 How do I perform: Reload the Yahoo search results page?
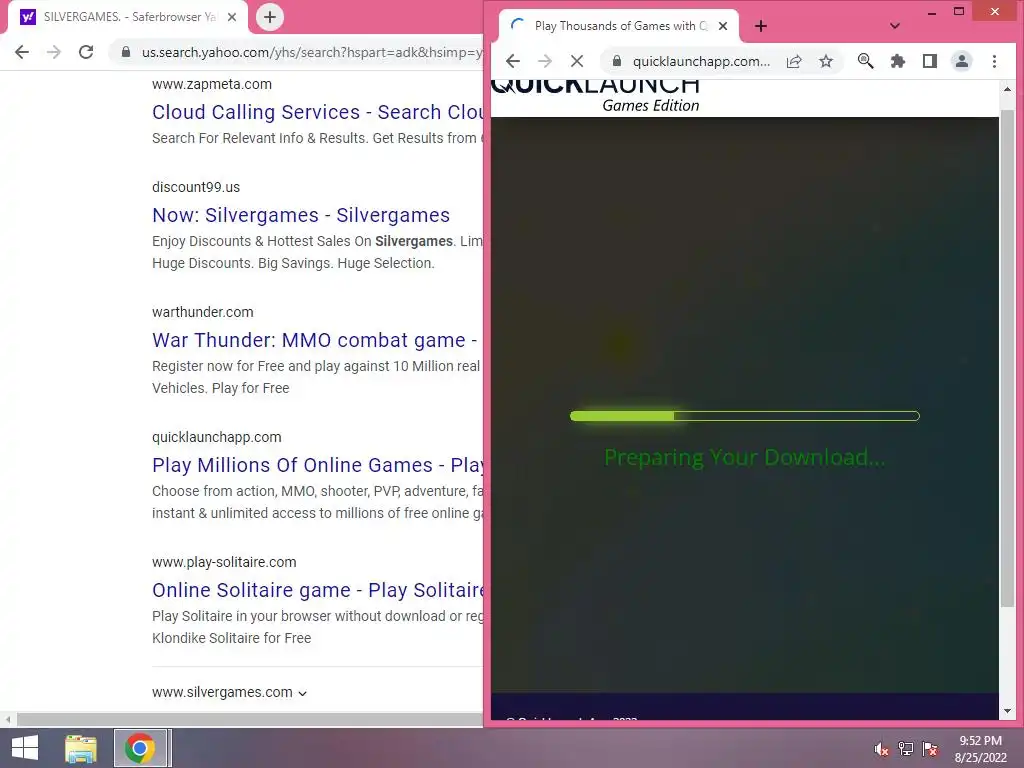point(86,52)
